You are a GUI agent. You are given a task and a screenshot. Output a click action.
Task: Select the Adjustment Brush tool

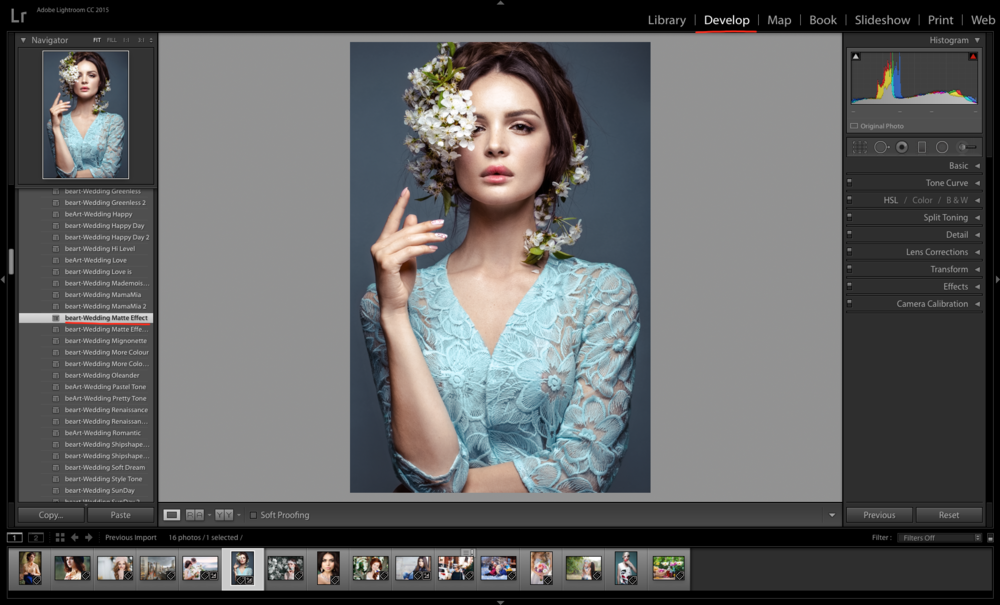966,147
